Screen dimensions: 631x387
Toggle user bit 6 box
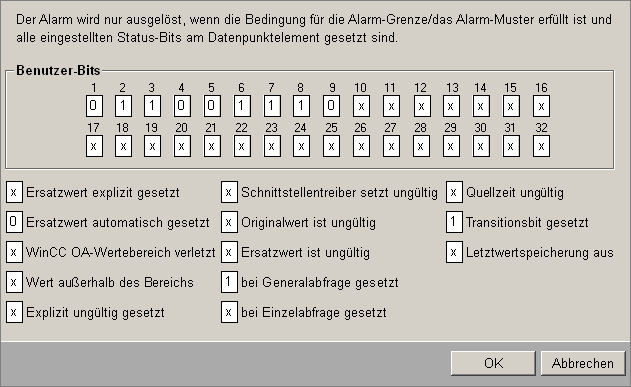[x=242, y=106]
